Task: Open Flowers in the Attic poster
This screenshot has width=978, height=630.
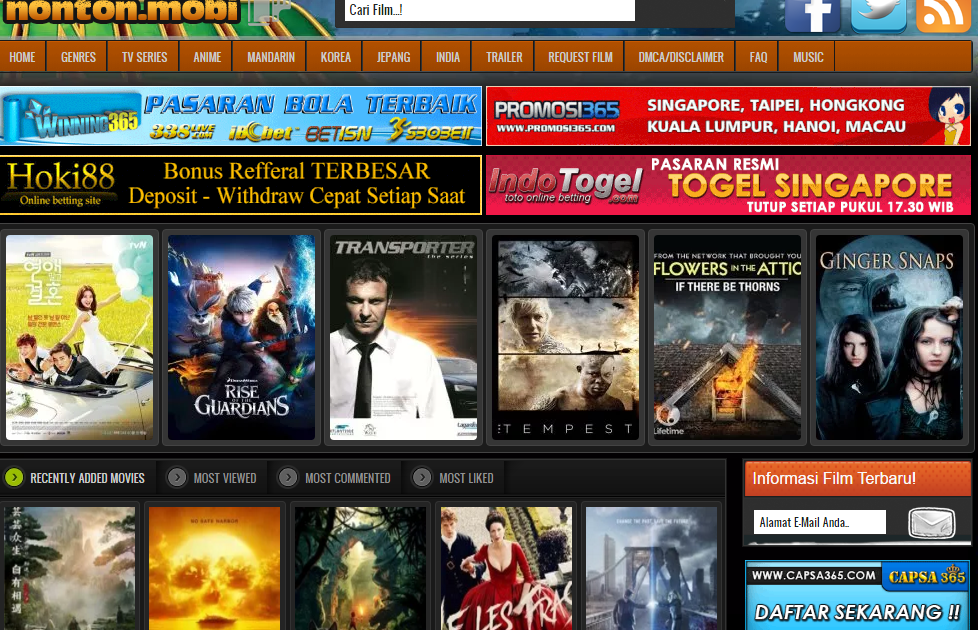Action: pos(727,337)
